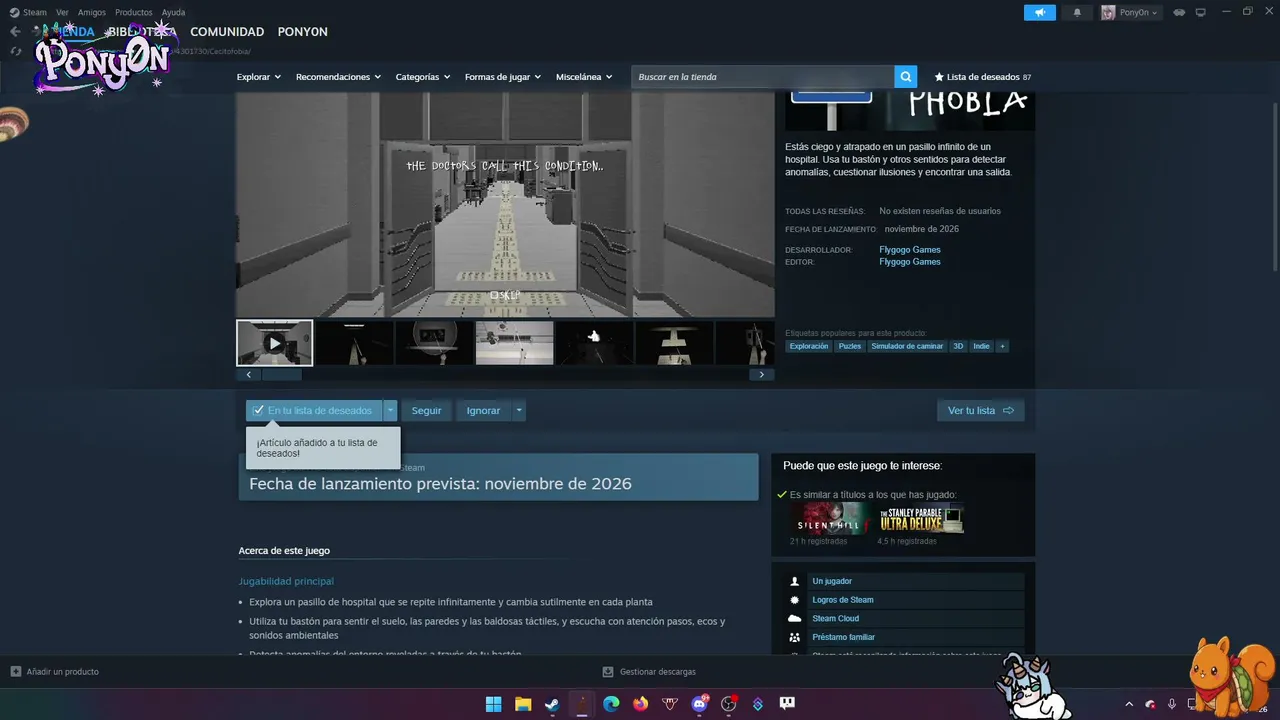
Task: Go back with the navigation arrow
Action: pos(15,31)
